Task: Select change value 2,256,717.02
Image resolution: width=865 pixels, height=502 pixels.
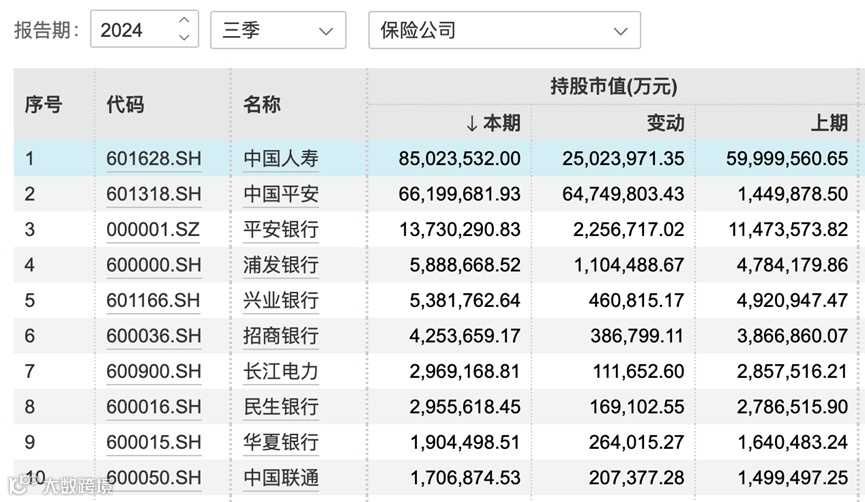Action: tap(629, 229)
